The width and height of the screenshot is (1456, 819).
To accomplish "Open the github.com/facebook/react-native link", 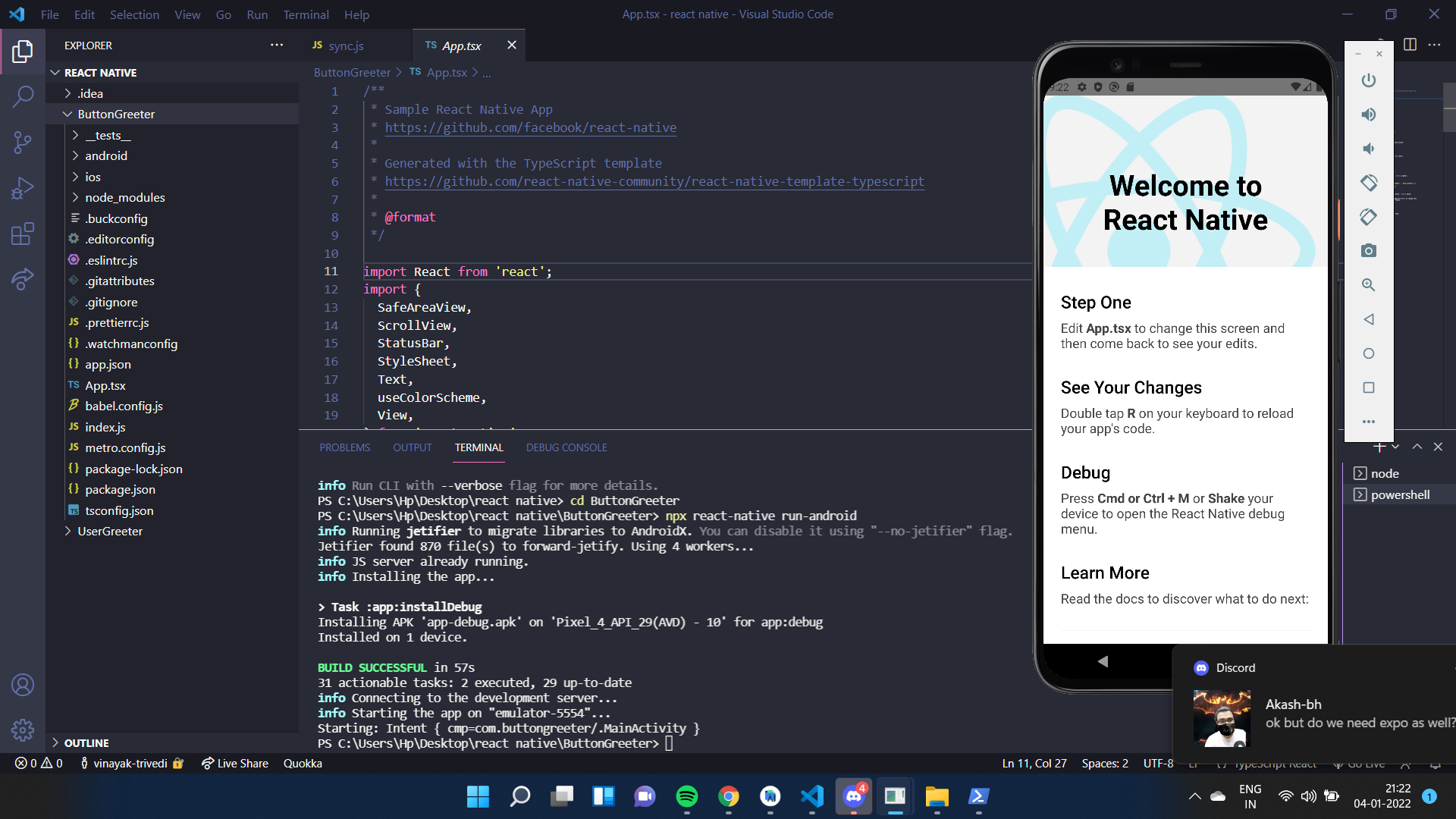I will (x=530, y=127).
